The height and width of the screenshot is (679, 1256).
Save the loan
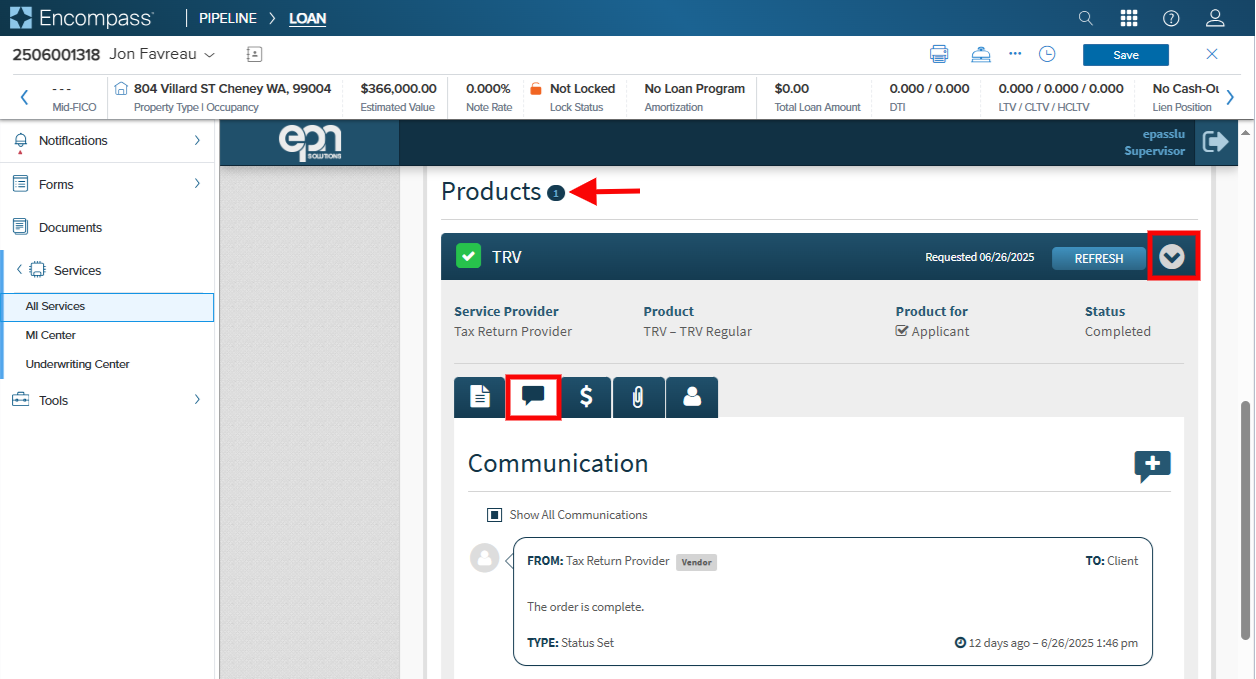point(1125,55)
